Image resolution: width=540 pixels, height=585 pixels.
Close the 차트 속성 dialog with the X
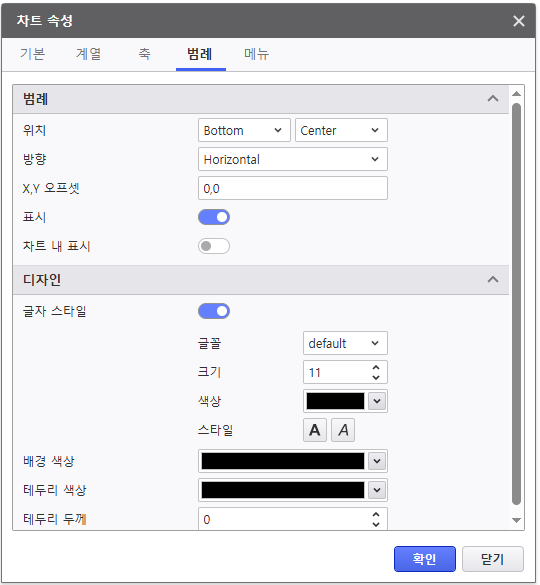pos(519,21)
